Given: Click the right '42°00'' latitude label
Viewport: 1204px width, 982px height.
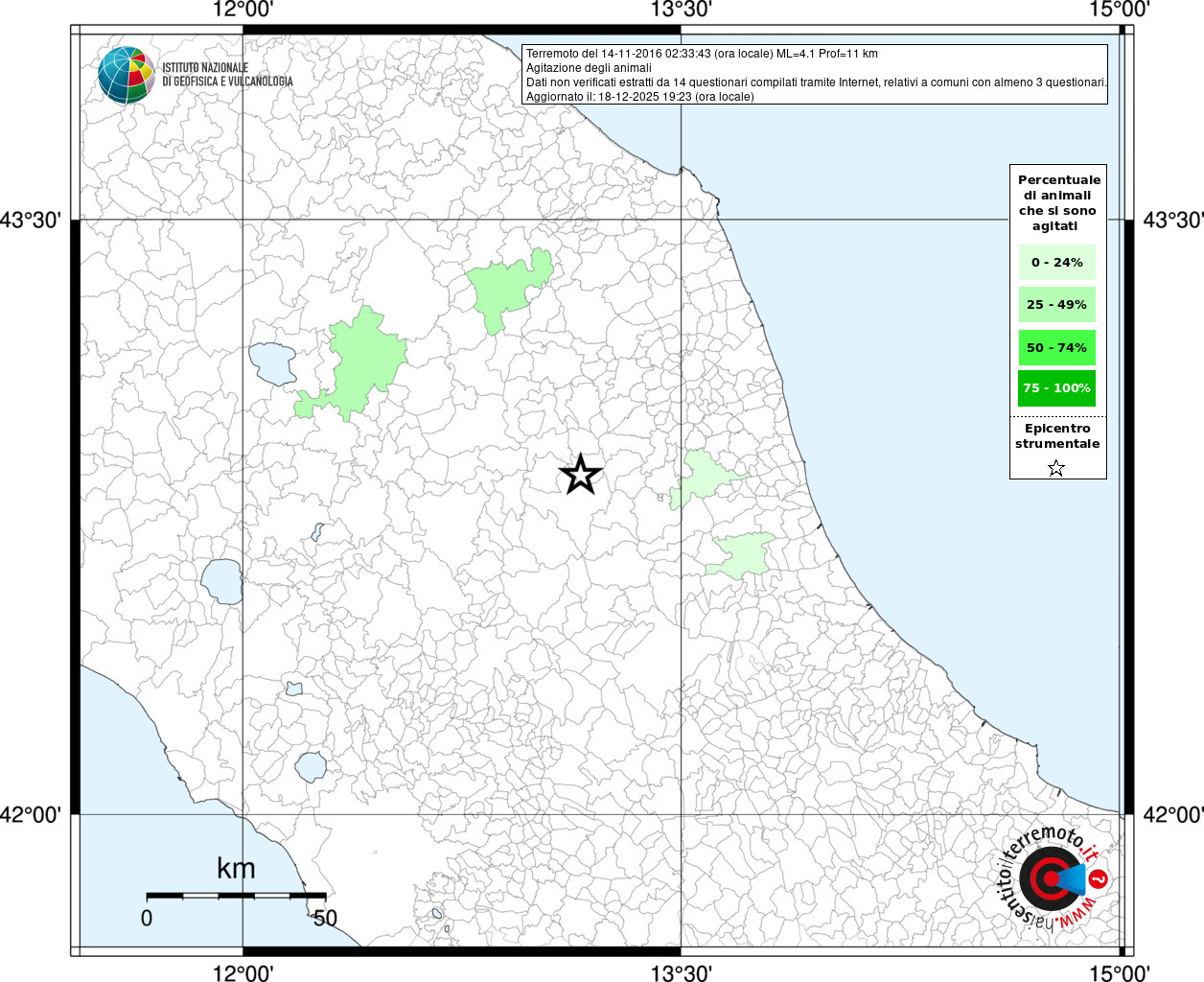Looking at the screenshot, I should (x=1172, y=814).
